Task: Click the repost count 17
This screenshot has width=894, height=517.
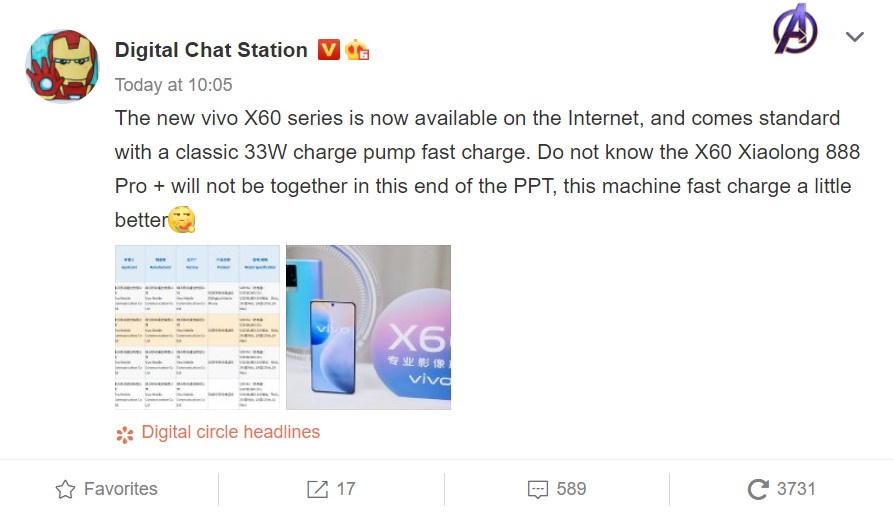Action: 345,489
